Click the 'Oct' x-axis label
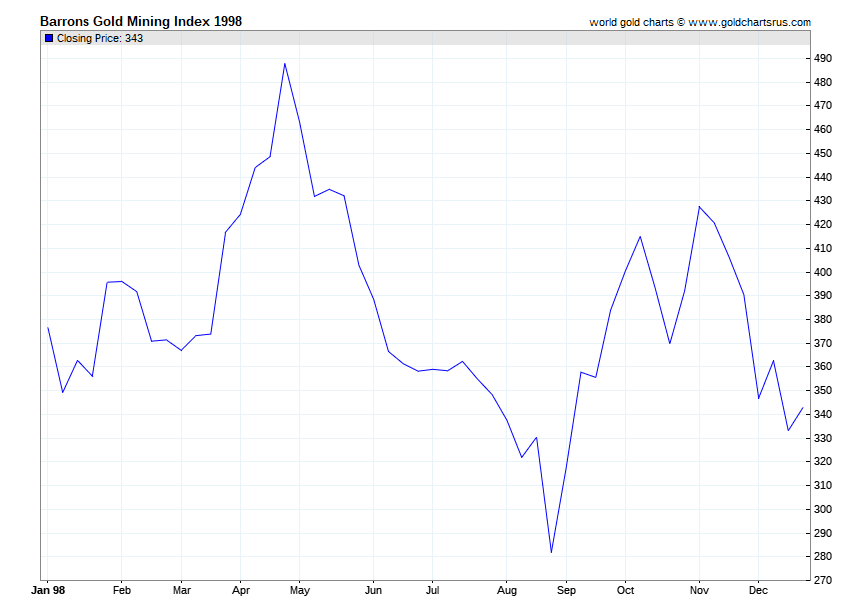Screen dimensions: 850x616 [x=626, y=590]
